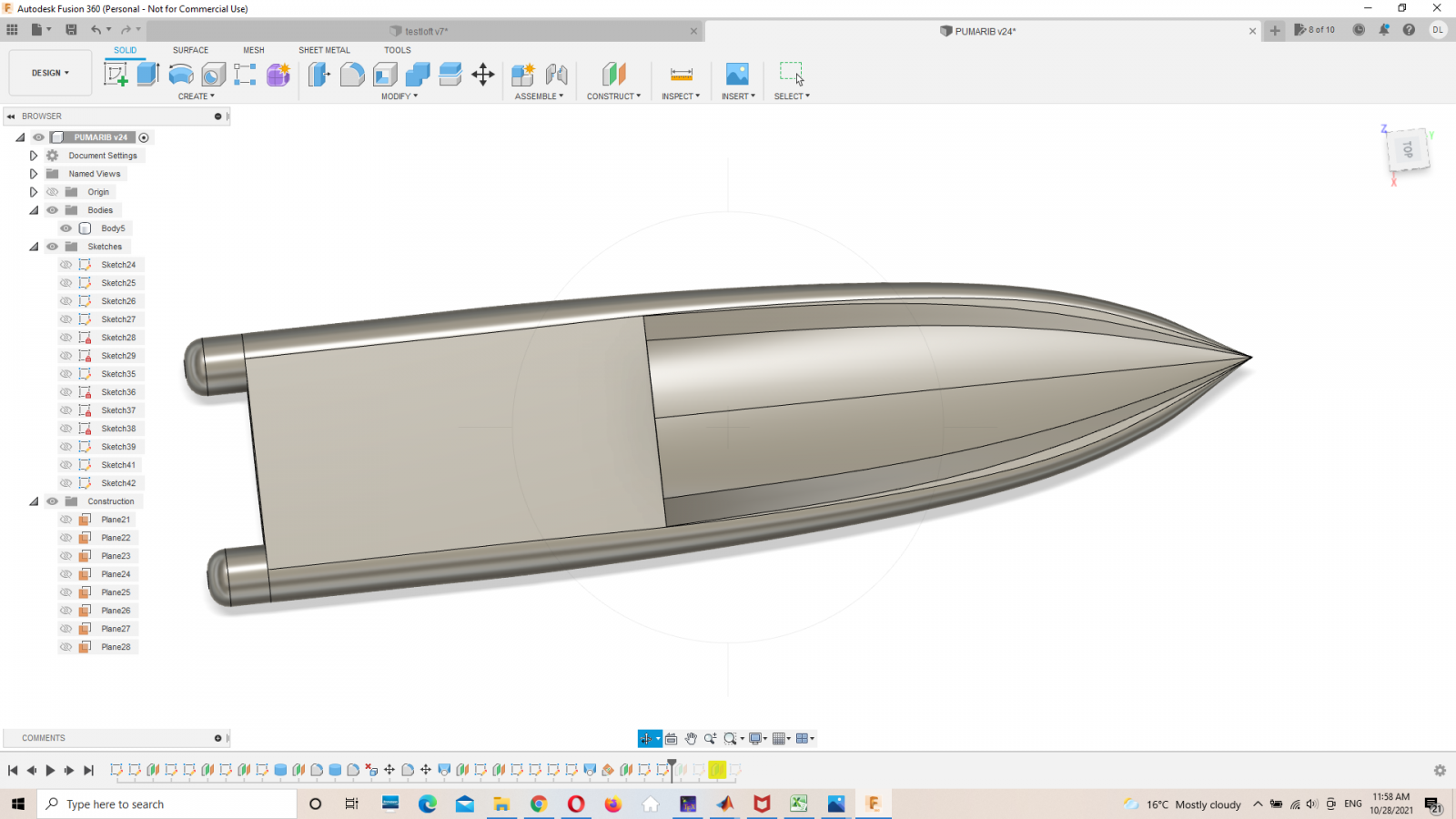Screen dimensions: 1456x819
Task: Open the DL user account button
Action: pos(1438,30)
